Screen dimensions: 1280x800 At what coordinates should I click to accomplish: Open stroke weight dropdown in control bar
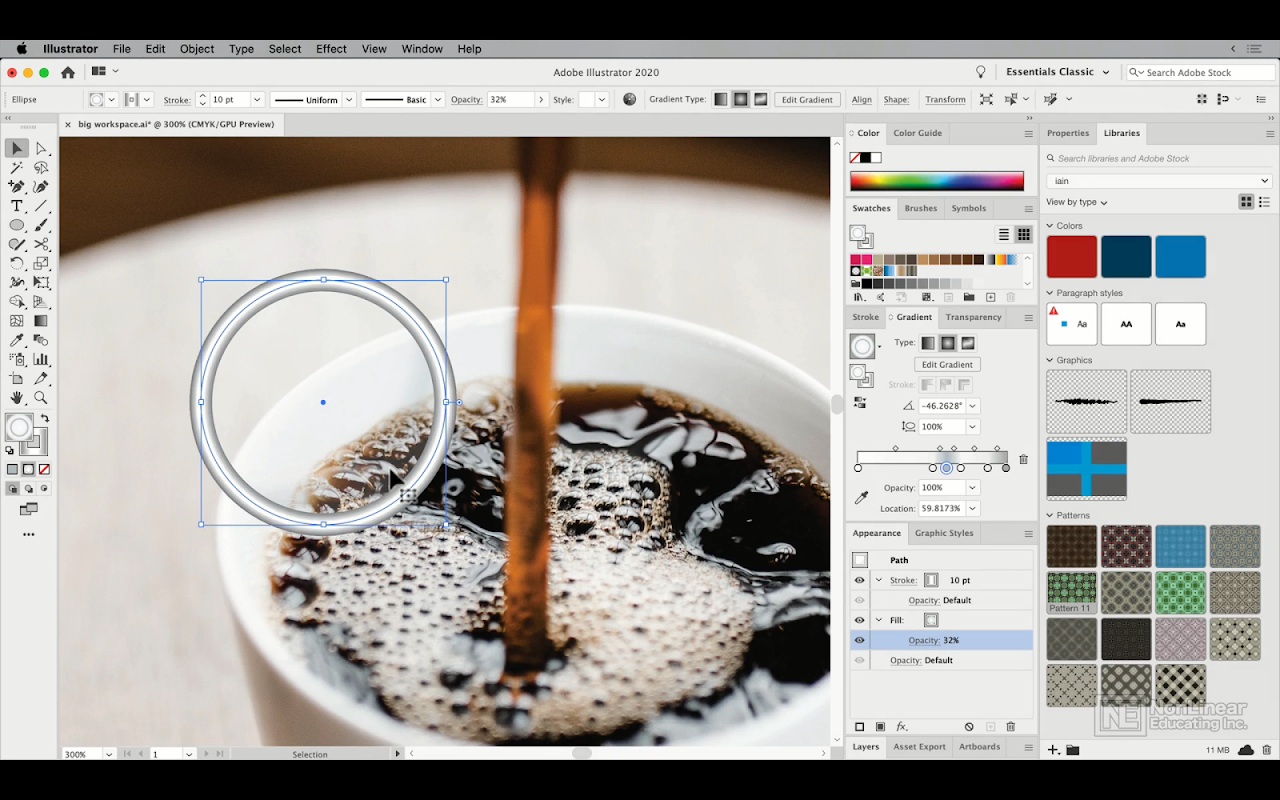point(257,100)
